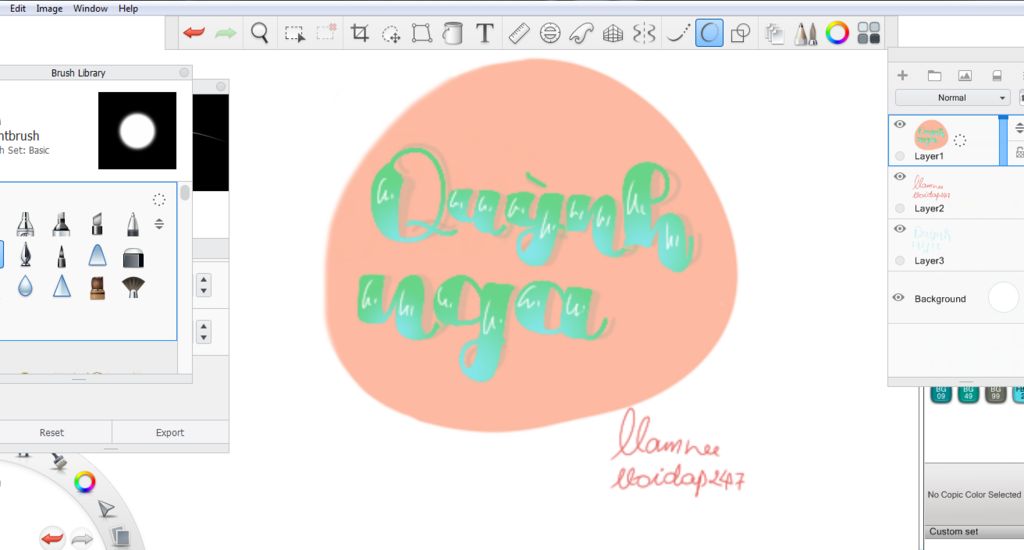Click the Clear Layer eraser icon
Image resolution: width=1024 pixels, height=550 pixels.
pos(997,76)
